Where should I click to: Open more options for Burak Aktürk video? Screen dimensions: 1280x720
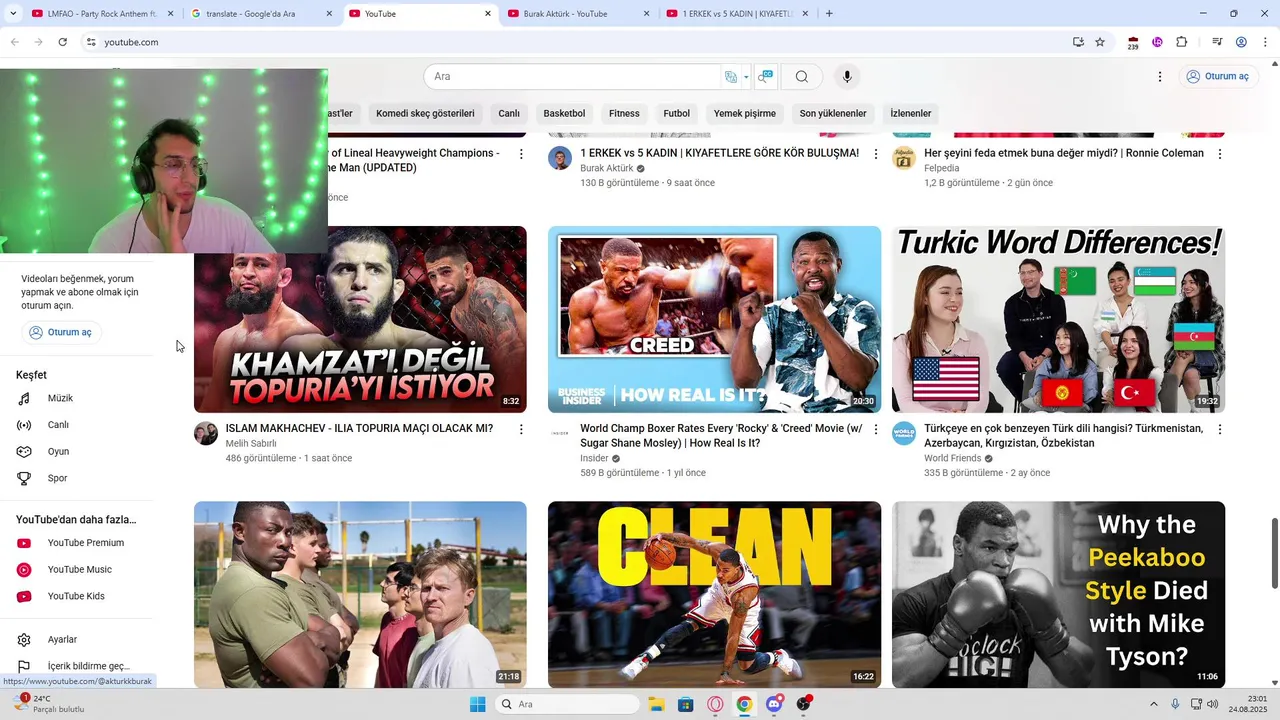point(876,154)
